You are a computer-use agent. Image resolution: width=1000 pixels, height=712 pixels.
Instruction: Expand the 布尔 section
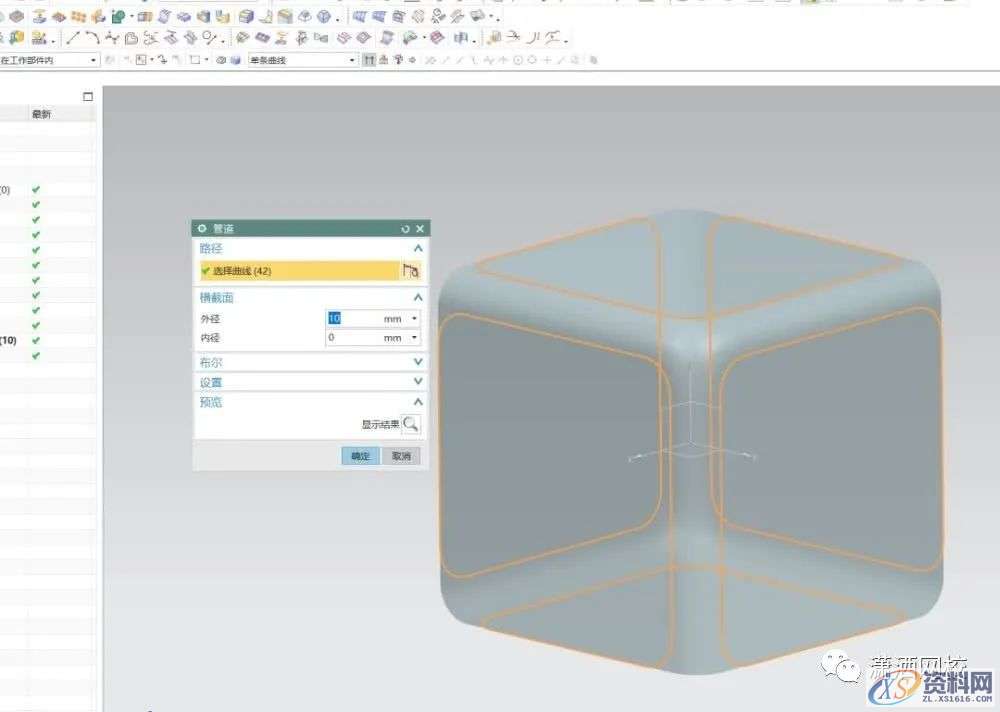coord(418,362)
